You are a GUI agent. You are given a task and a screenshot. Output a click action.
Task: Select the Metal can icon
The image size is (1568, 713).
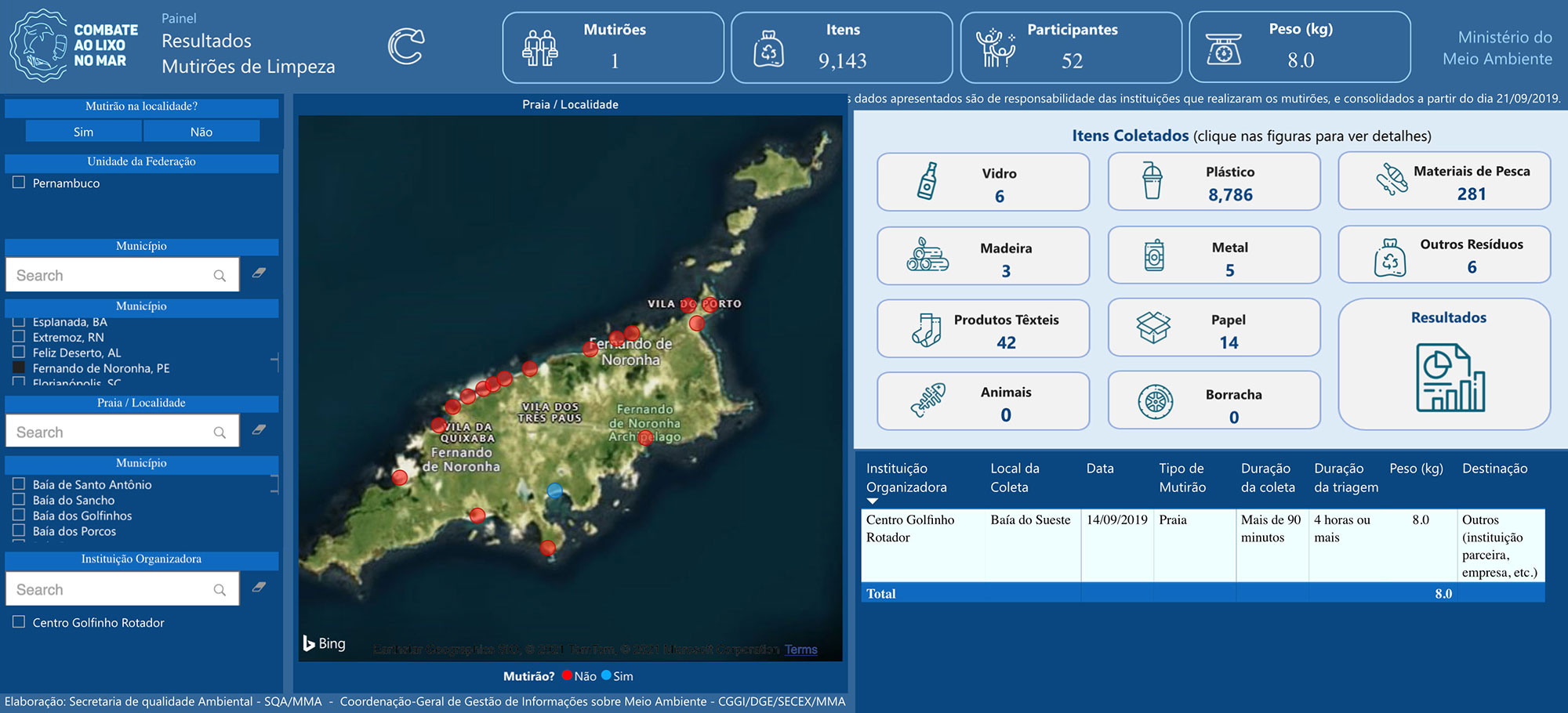tap(1154, 256)
